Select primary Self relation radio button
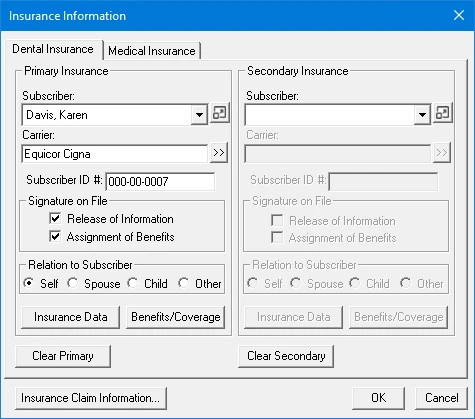The height and width of the screenshot is (419, 475). click(x=29, y=283)
